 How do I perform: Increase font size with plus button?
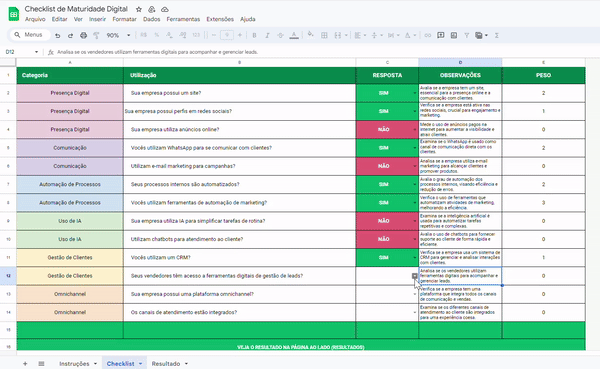(240, 35)
